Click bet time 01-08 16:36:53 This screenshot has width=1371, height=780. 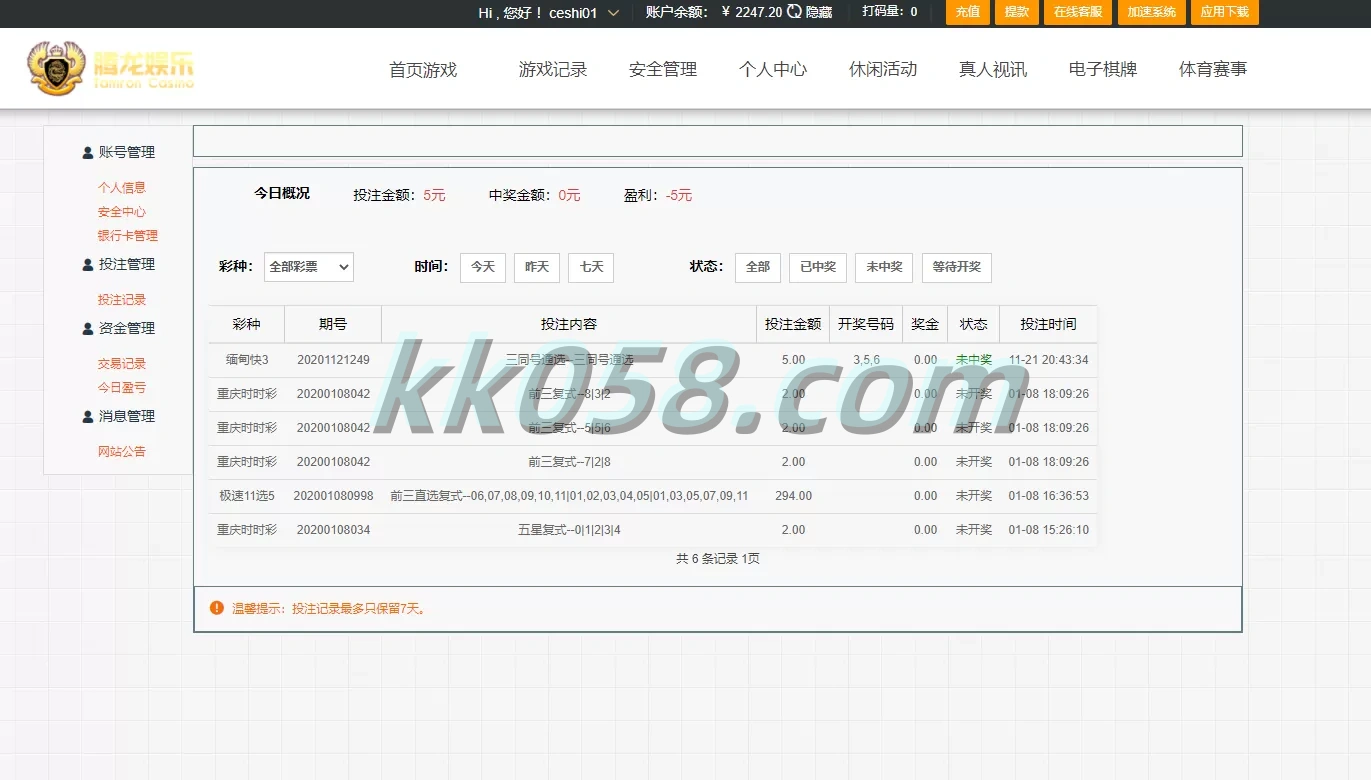[x=1049, y=496]
